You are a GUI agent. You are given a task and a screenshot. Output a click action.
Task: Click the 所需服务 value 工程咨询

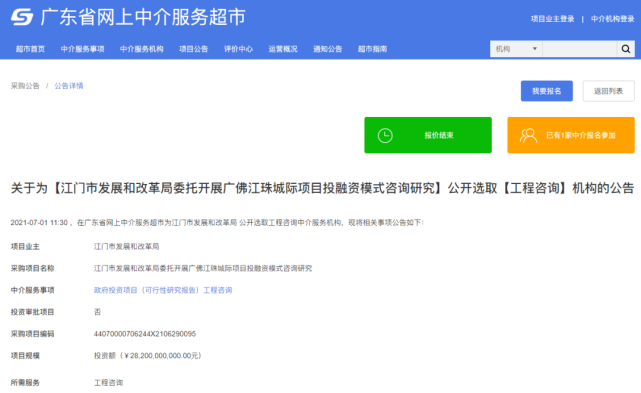[108, 383]
